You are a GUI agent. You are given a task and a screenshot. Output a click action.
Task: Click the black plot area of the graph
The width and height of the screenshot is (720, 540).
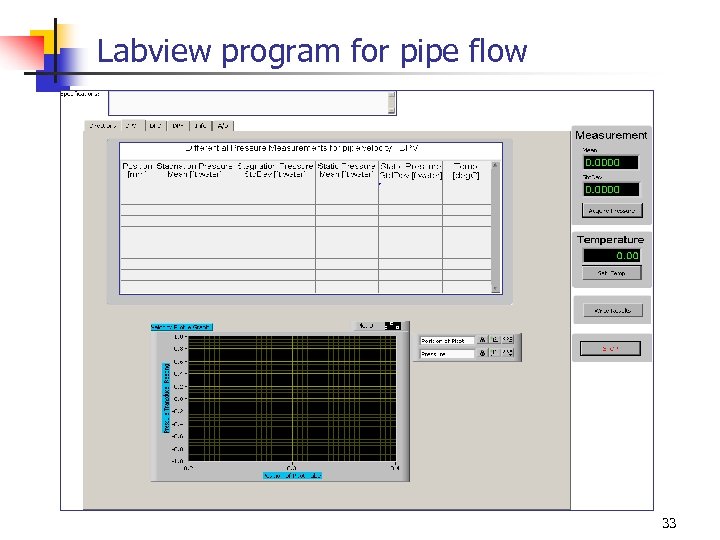click(292, 399)
